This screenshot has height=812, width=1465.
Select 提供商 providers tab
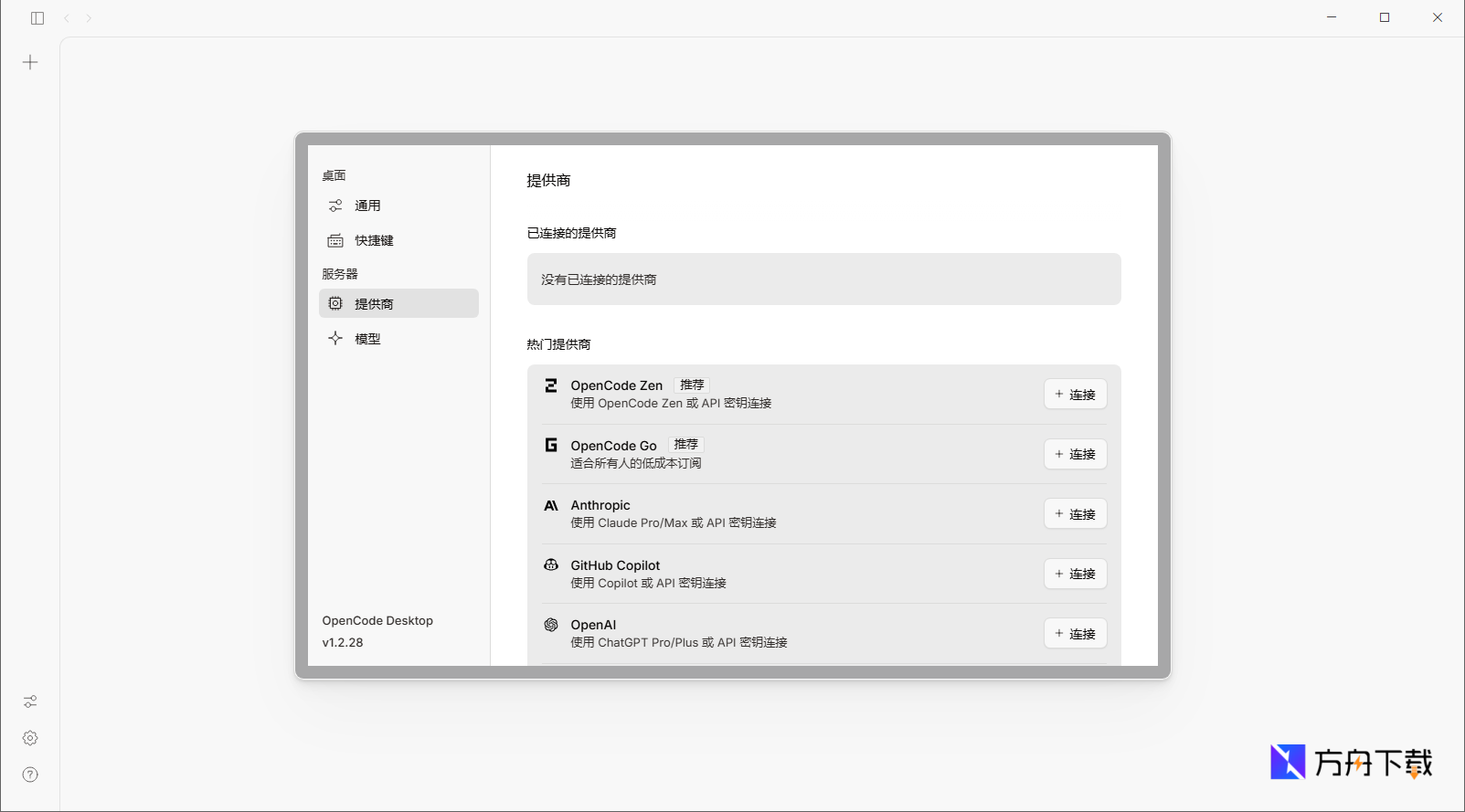pyautogui.click(x=398, y=303)
